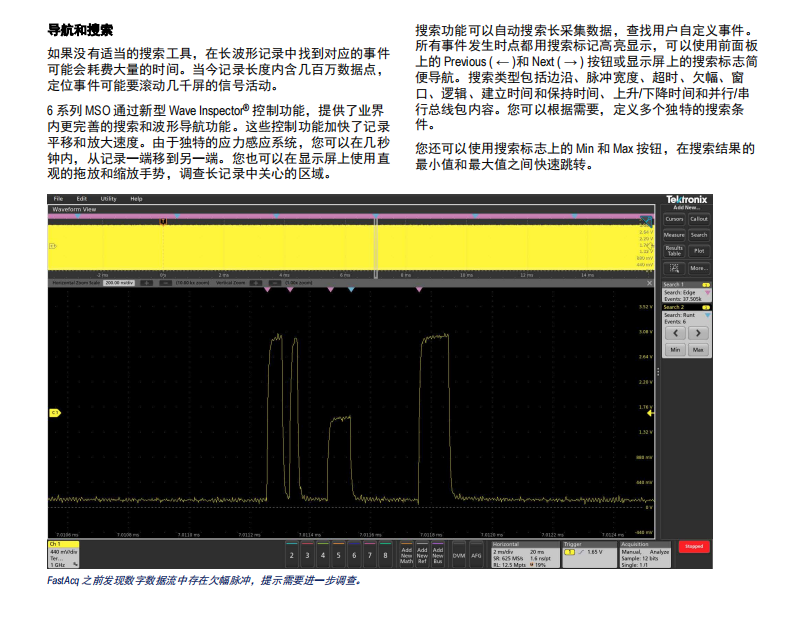The height and width of the screenshot is (631, 805).
Task: Increase vertical zoom with plus button
Action: pyautogui.click(x=256, y=283)
